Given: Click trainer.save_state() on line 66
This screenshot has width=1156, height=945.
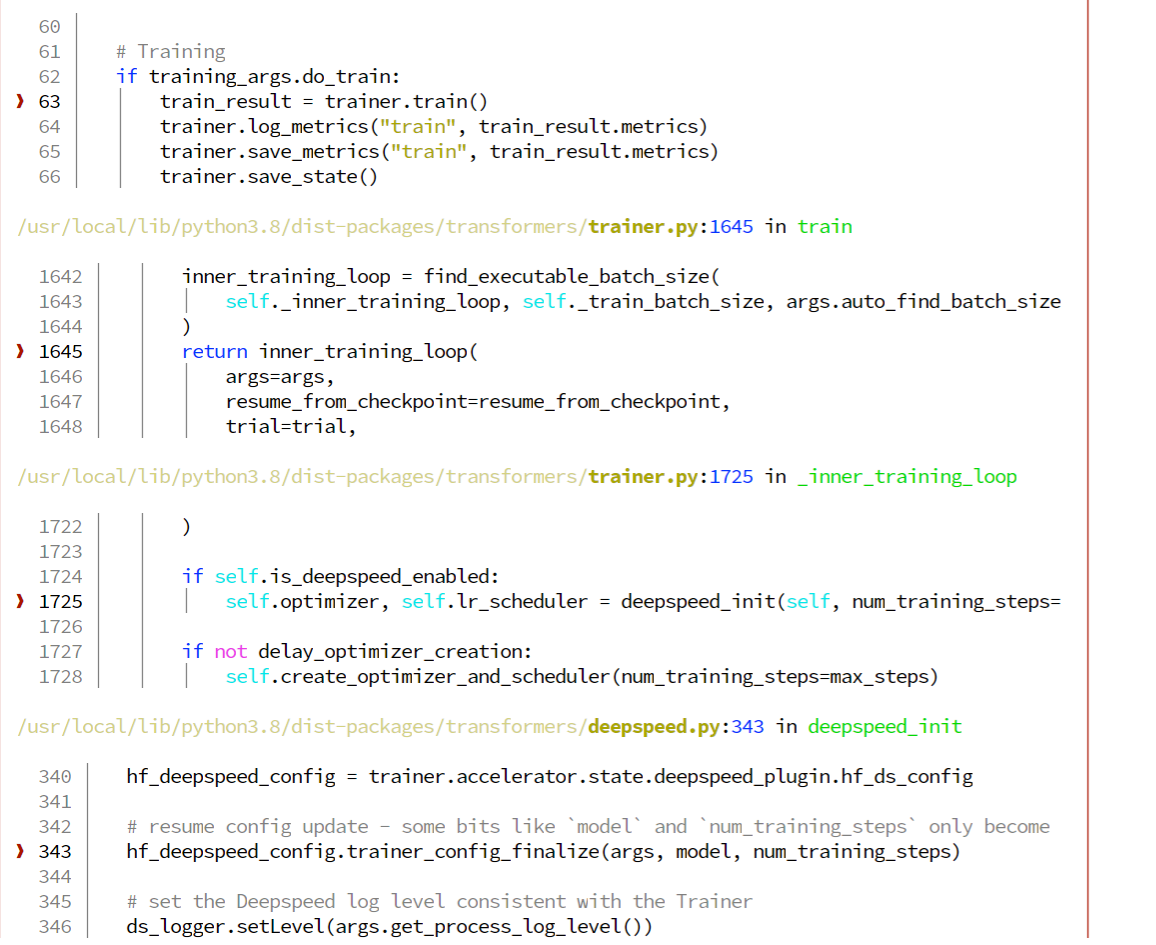Looking at the screenshot, I should tap(270, 176).
